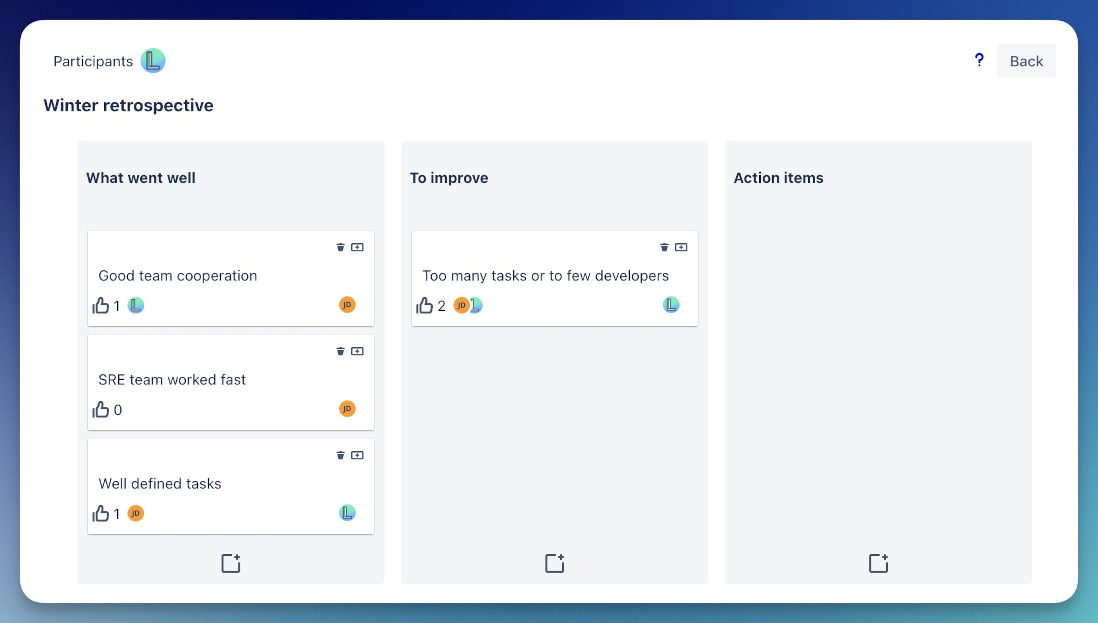Click vote count 0 on SRE team card
The width and height of the screenshot is (1098, 623).
coord(118,410)
